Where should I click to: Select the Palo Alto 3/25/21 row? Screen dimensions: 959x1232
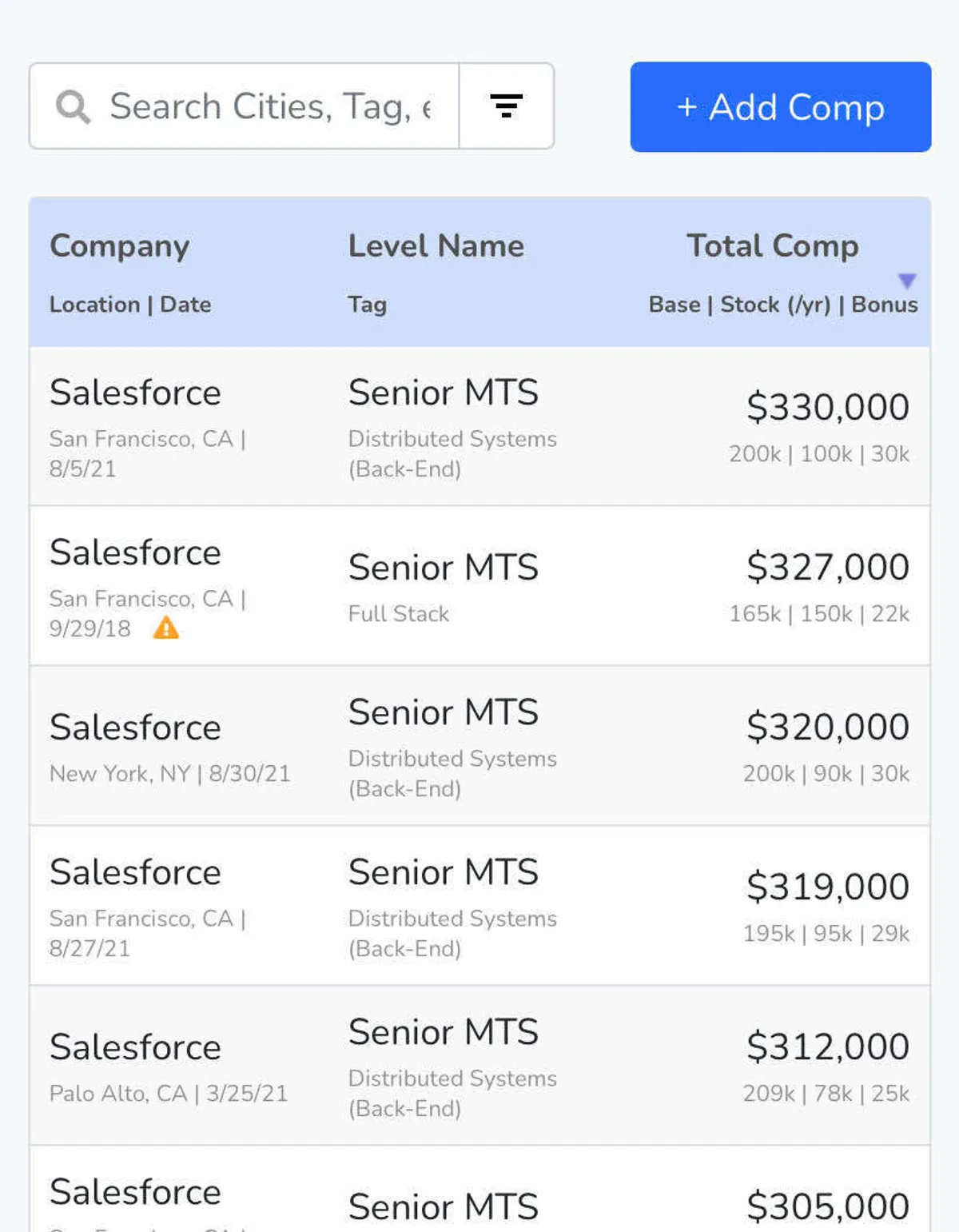click(479, 1066)
